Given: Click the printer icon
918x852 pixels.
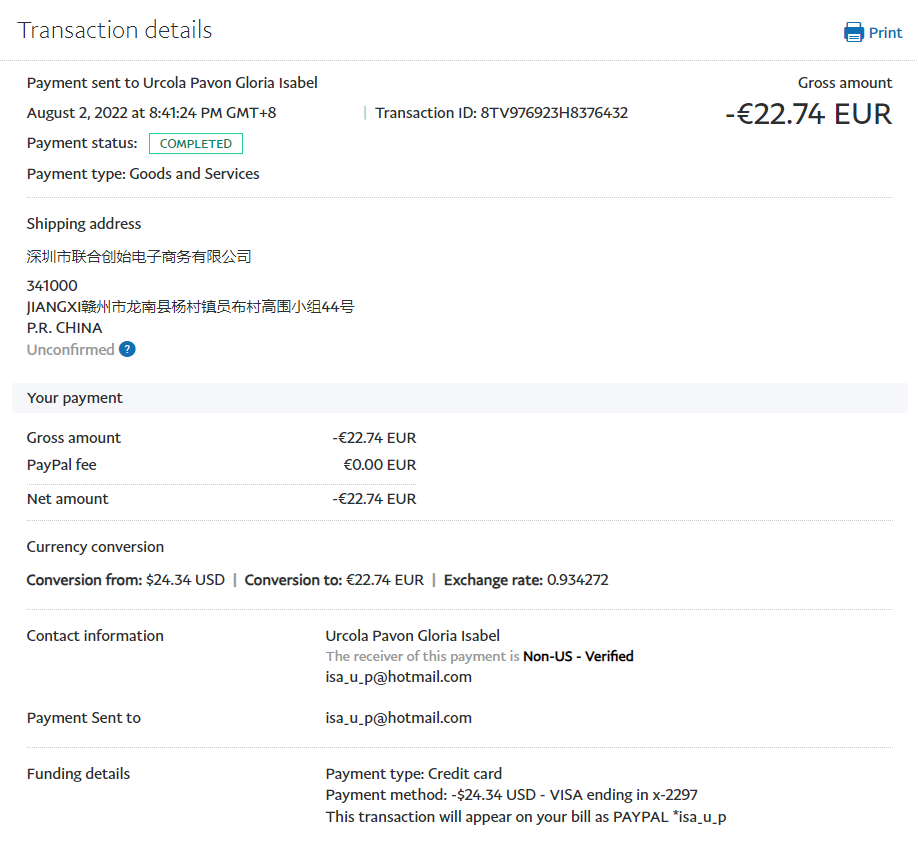Looking at the screenshot, I should click(853, 32).
